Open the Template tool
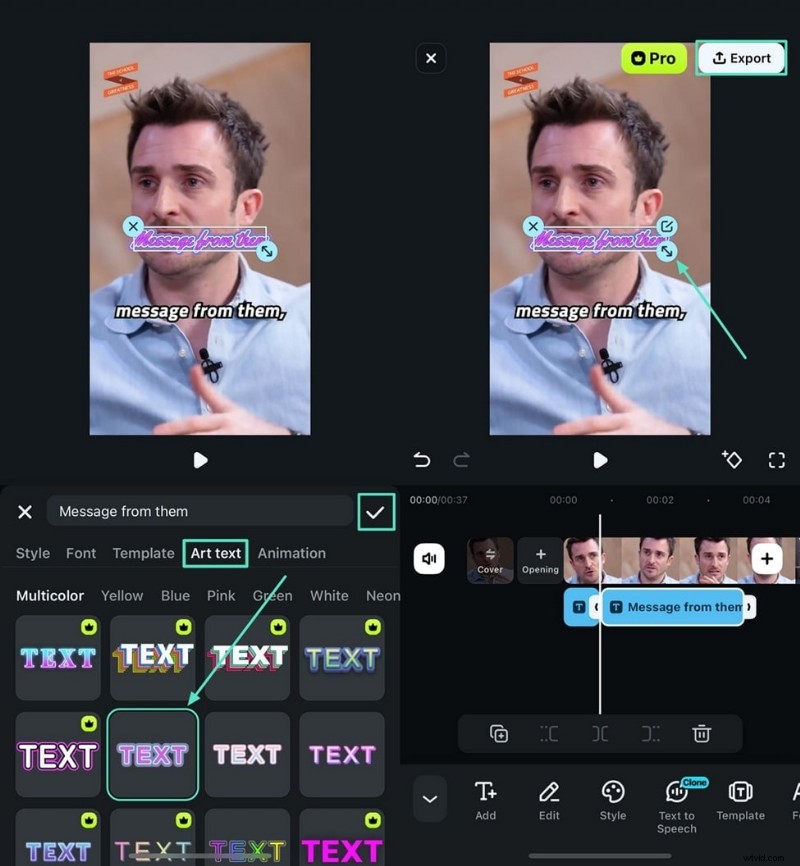Image resolution: width=800 pixels, height=866 pixels. coord(741,800)
